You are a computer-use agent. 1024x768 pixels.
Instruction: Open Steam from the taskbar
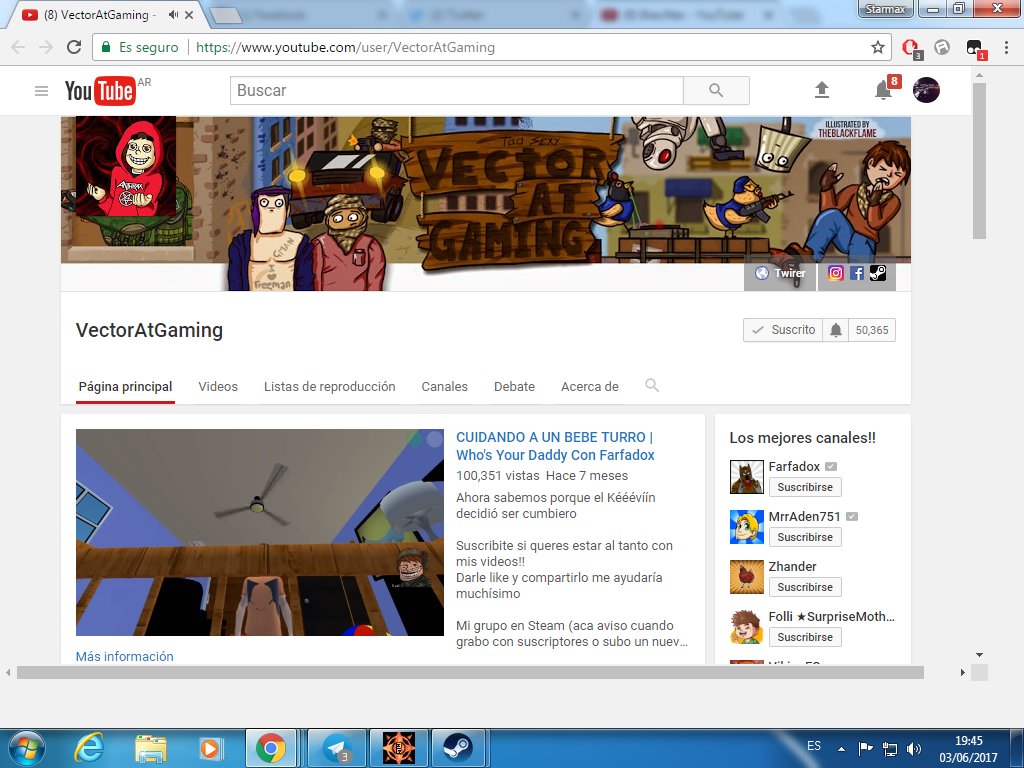458,748
